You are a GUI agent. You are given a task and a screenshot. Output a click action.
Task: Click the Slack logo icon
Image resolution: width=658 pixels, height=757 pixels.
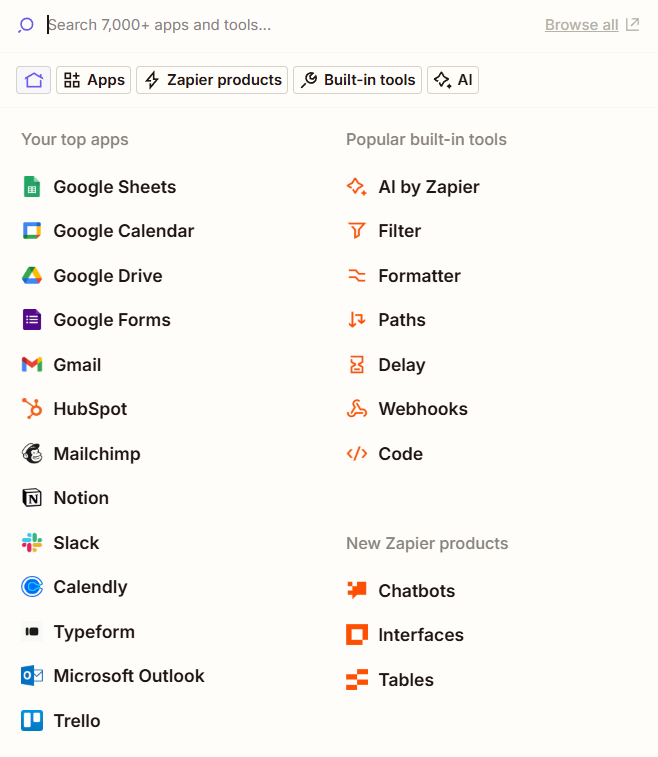tap(32, 543)
